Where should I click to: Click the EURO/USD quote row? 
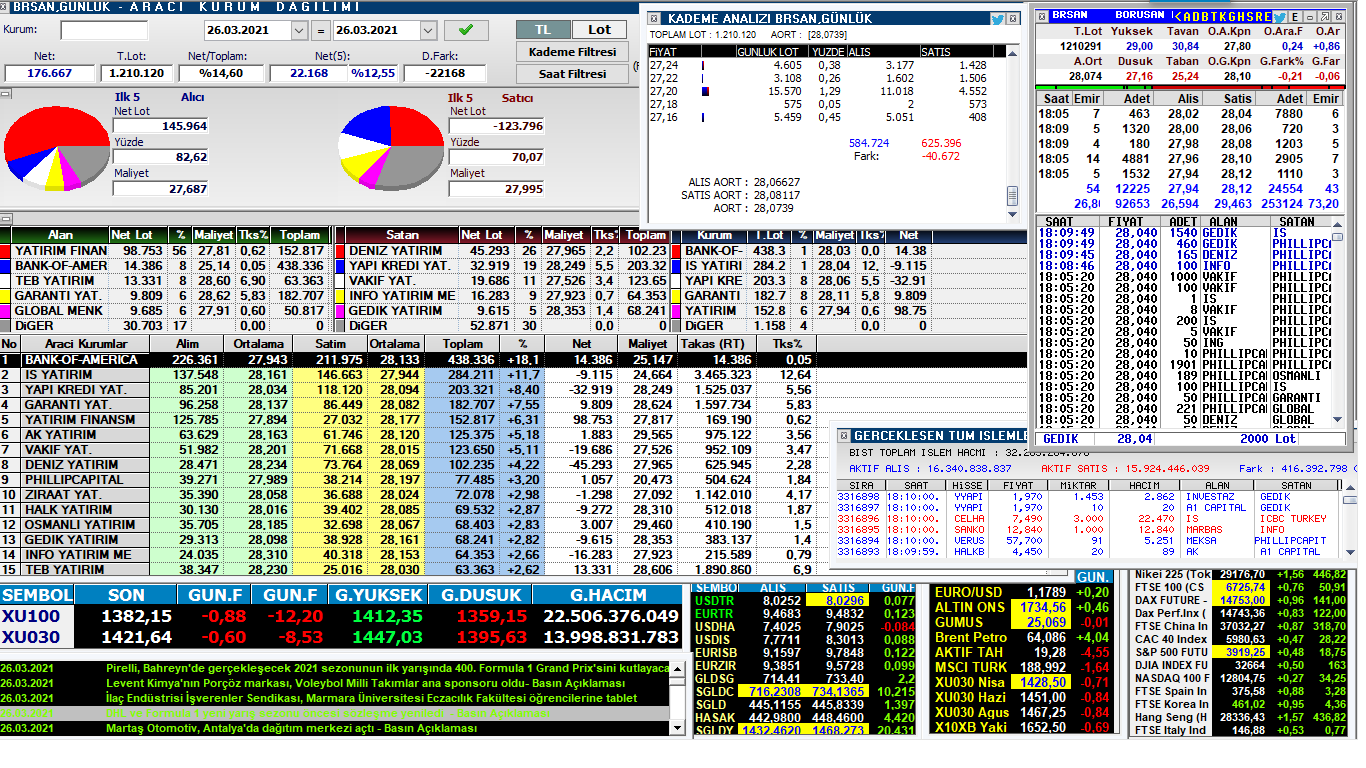1022,592
